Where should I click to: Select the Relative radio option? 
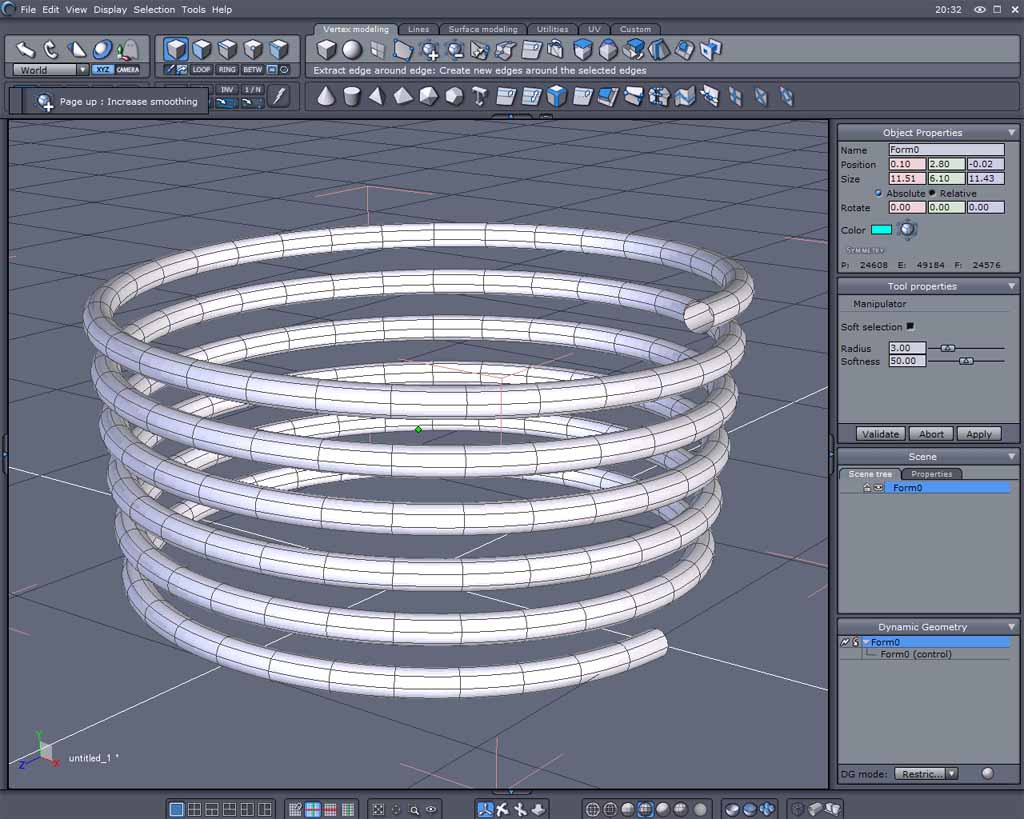tap(932, 193)
